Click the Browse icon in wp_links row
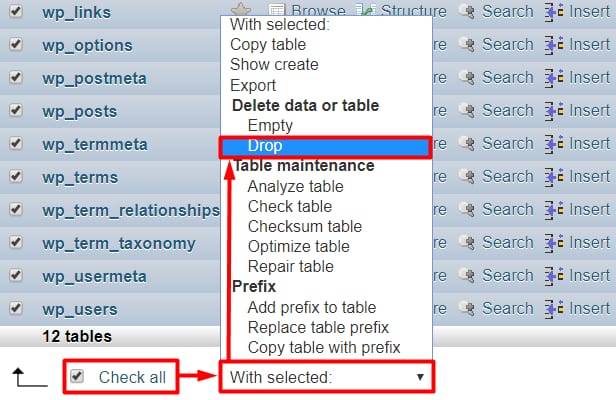Viewport: 616px width, 400px height. pos(277,12)
